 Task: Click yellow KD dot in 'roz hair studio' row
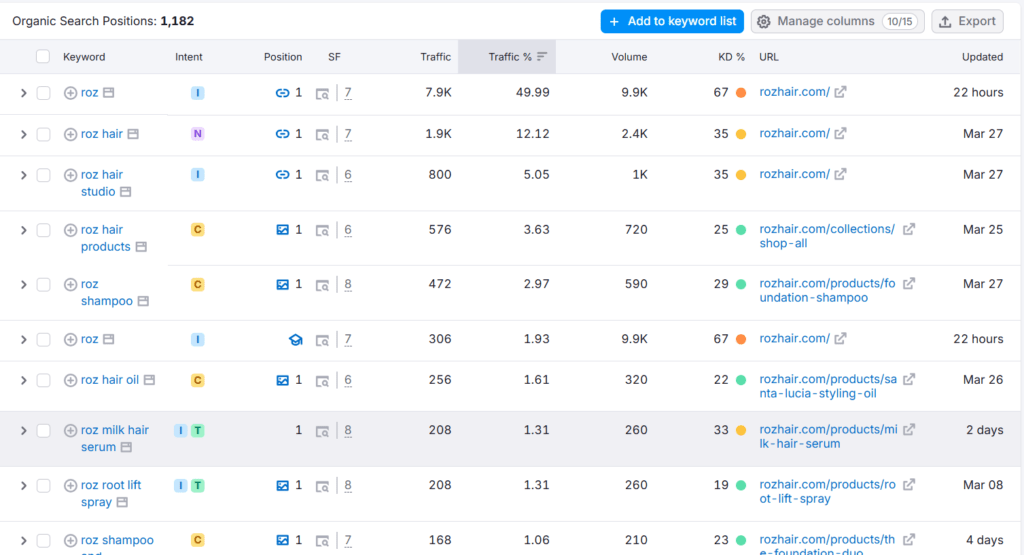(x=741, y=175)
